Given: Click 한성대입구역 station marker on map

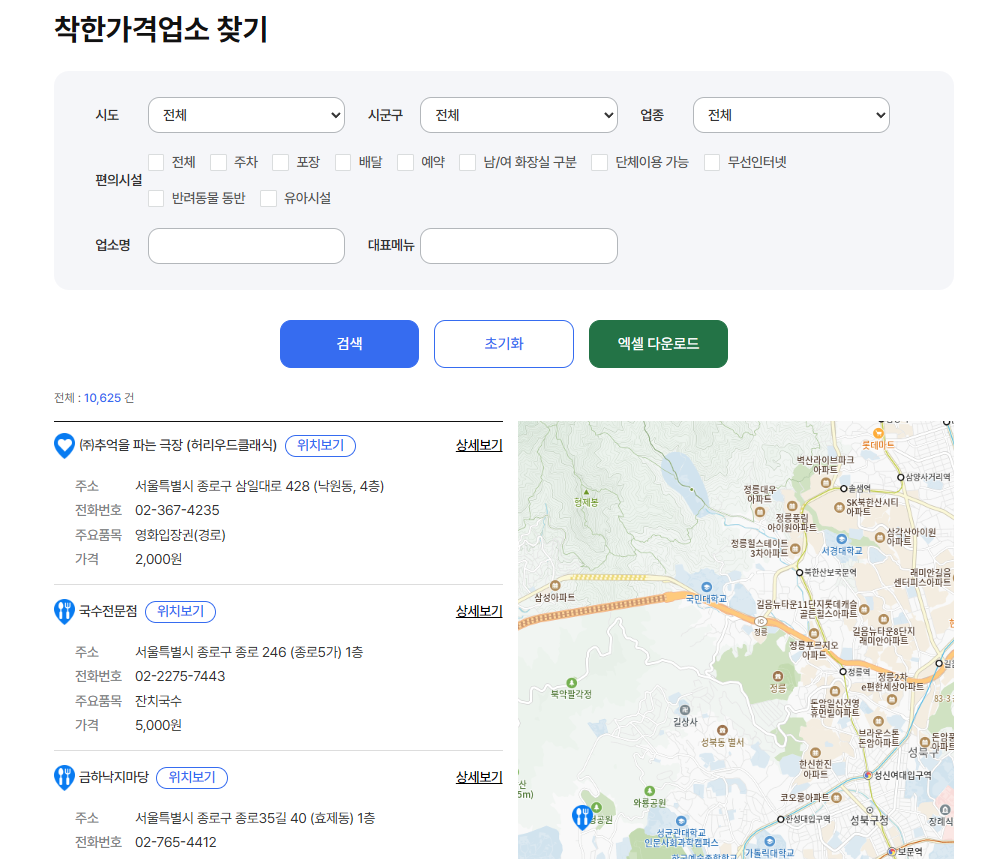Looking at the screenshot, I should click(780, 819).
